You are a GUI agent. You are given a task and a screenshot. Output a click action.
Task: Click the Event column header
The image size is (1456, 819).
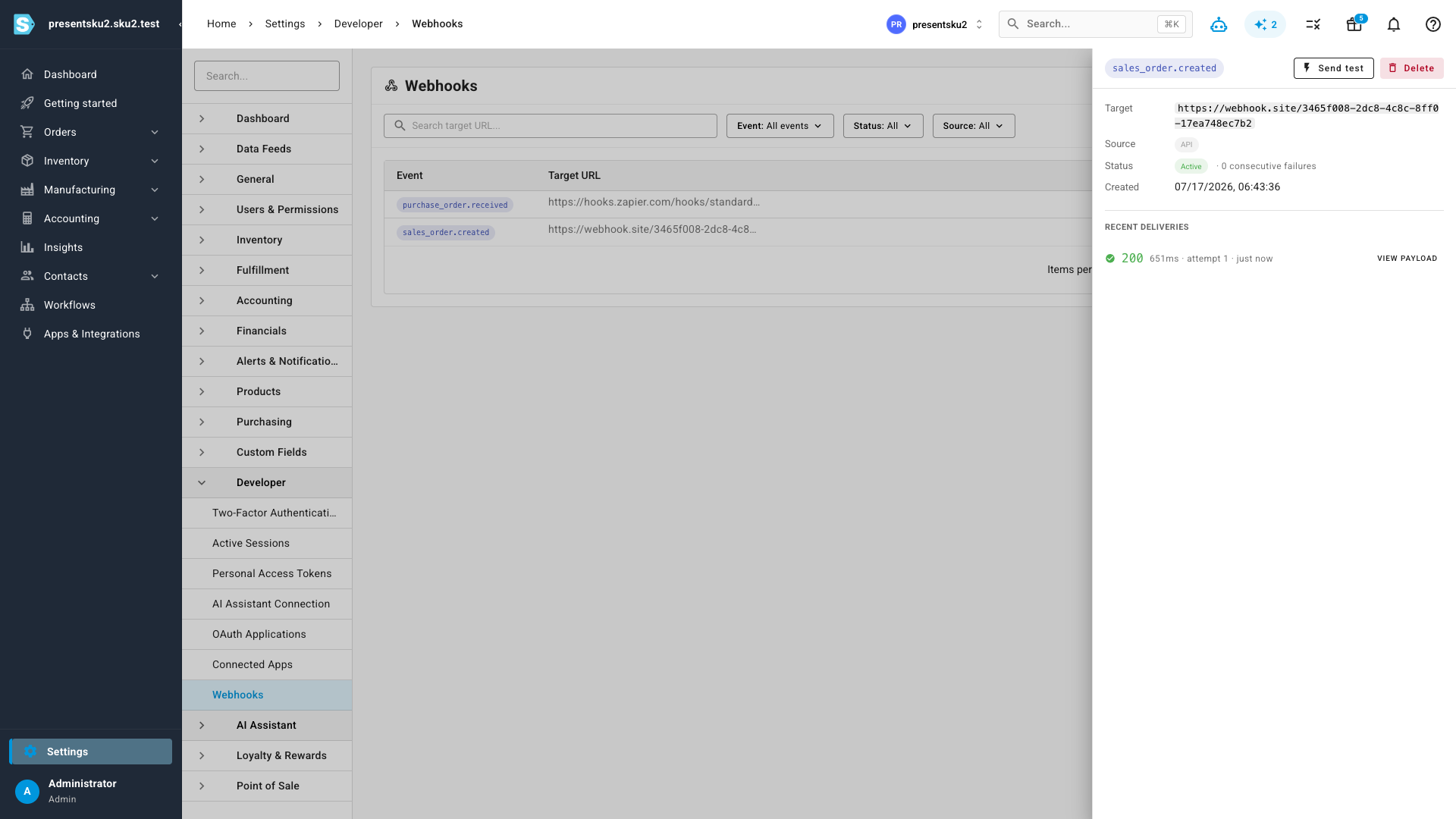409,175
